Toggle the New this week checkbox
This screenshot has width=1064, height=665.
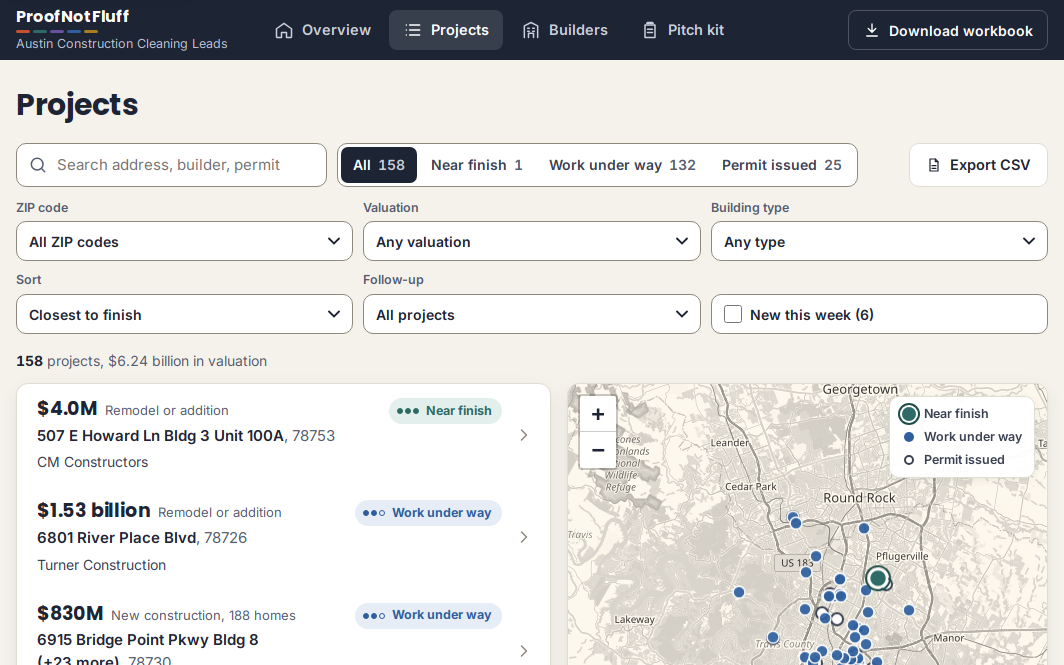tap(733, 314)
